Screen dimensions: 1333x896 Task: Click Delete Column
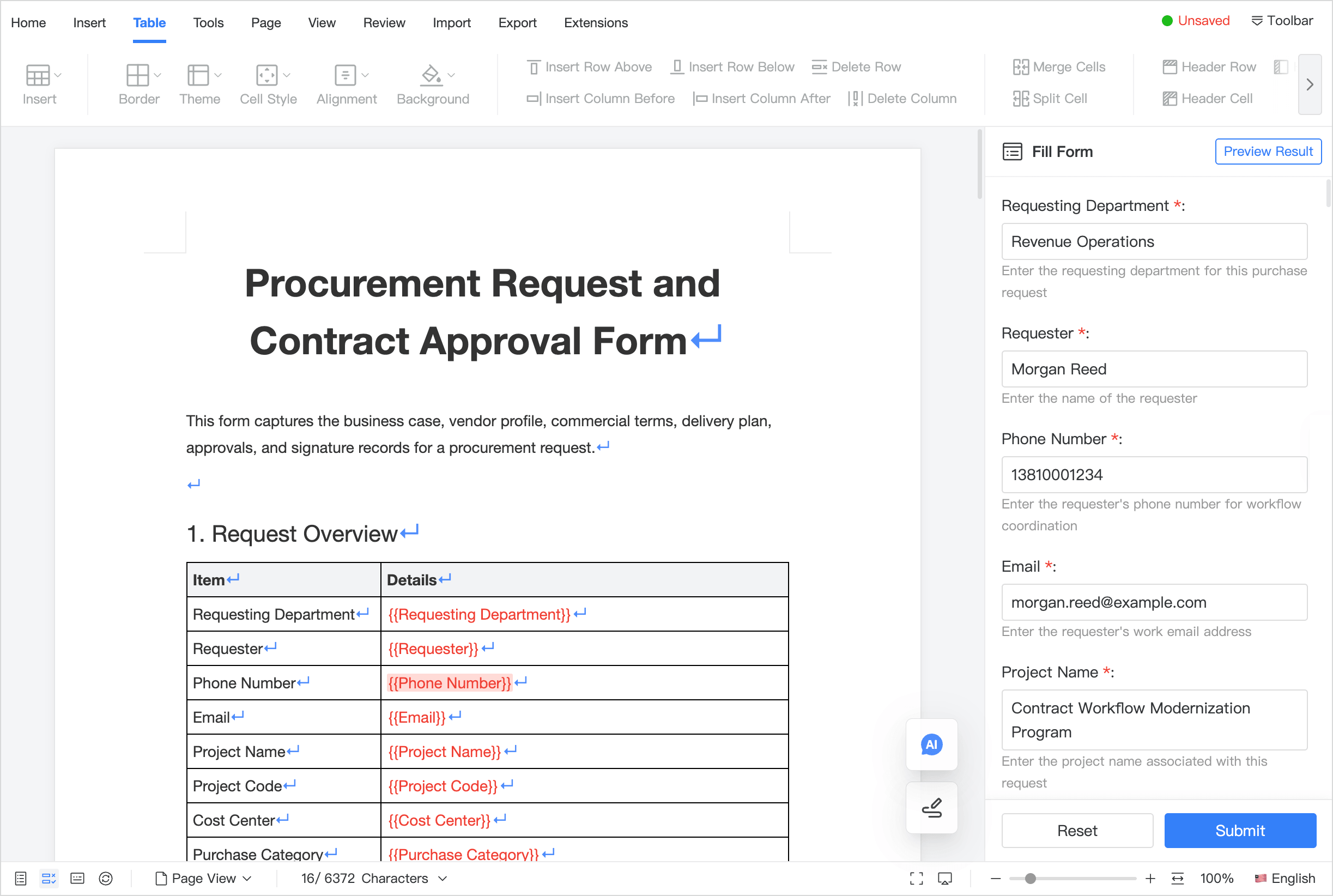[902, 98]
